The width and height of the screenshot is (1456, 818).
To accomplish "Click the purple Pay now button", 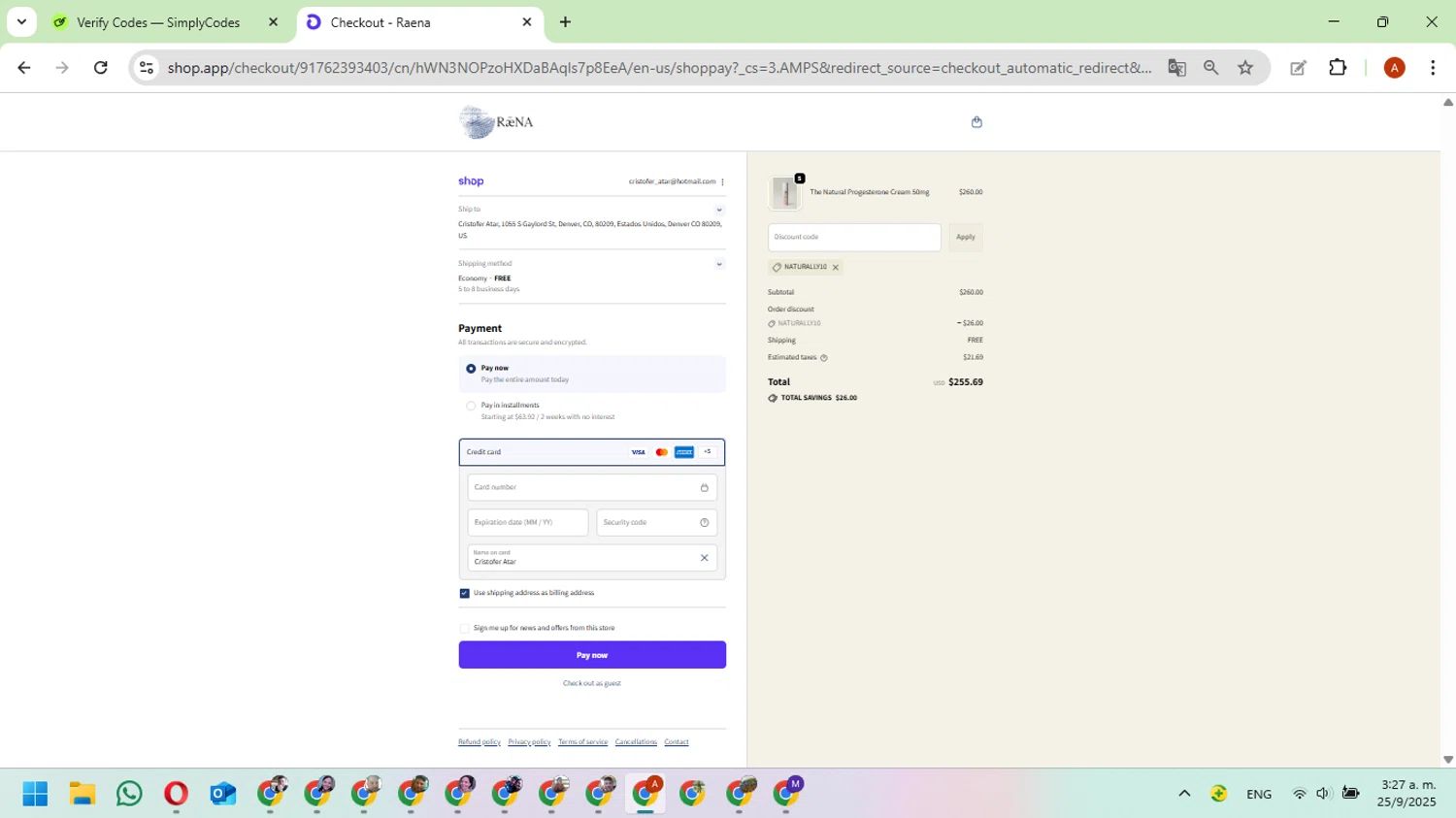I will pos(592,655).
